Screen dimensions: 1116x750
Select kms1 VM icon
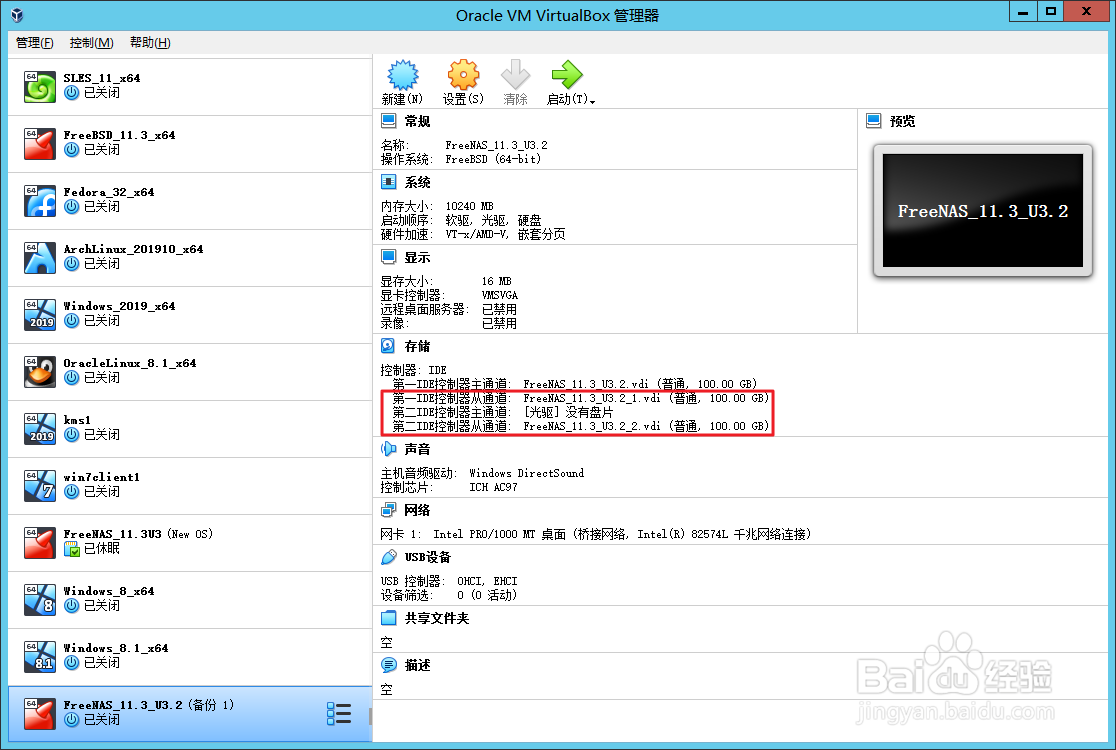pyautogui.click(x=40, y=428)
